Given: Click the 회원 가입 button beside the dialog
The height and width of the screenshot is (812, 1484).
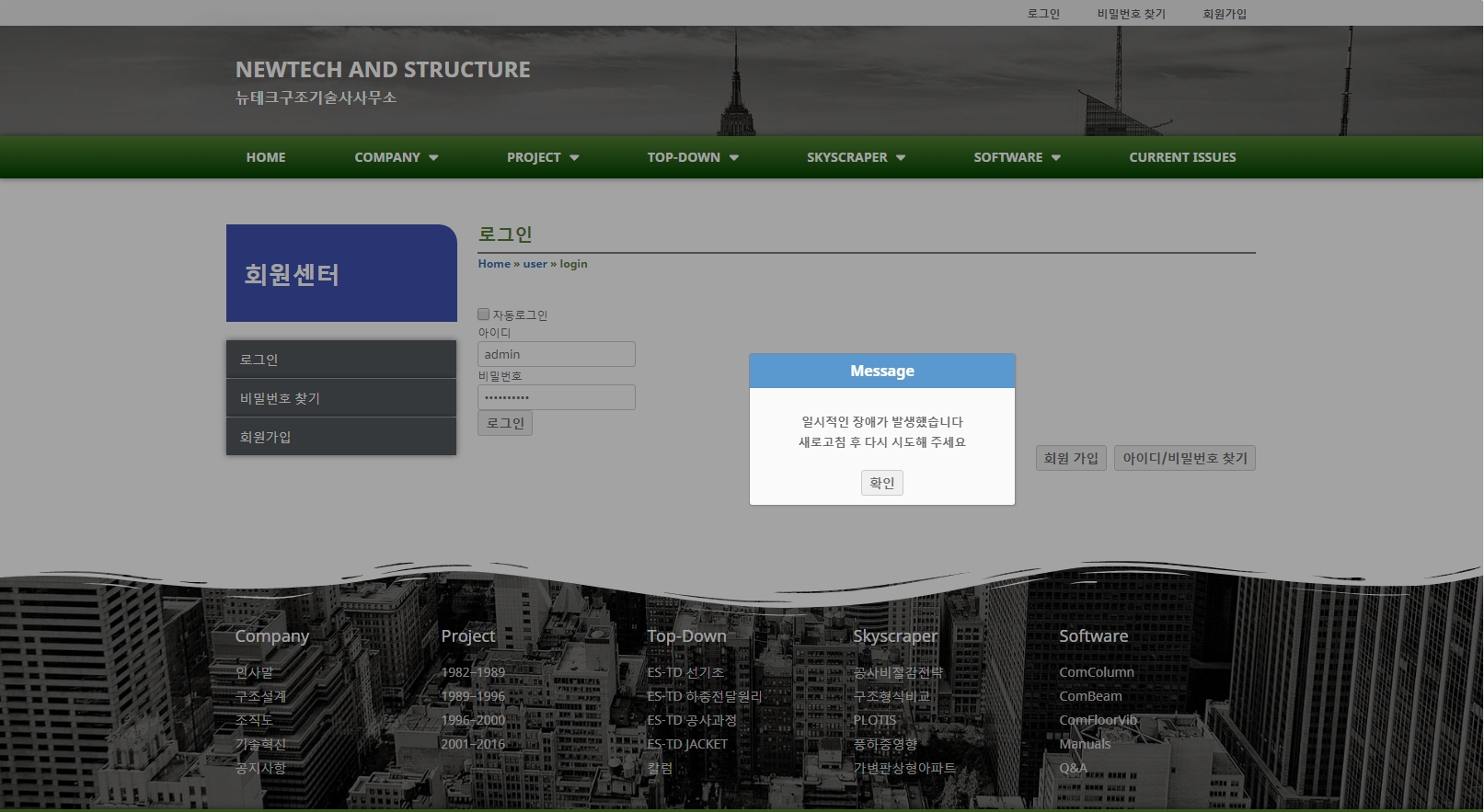Looking at the screenshot, I should pos(1071,458).
